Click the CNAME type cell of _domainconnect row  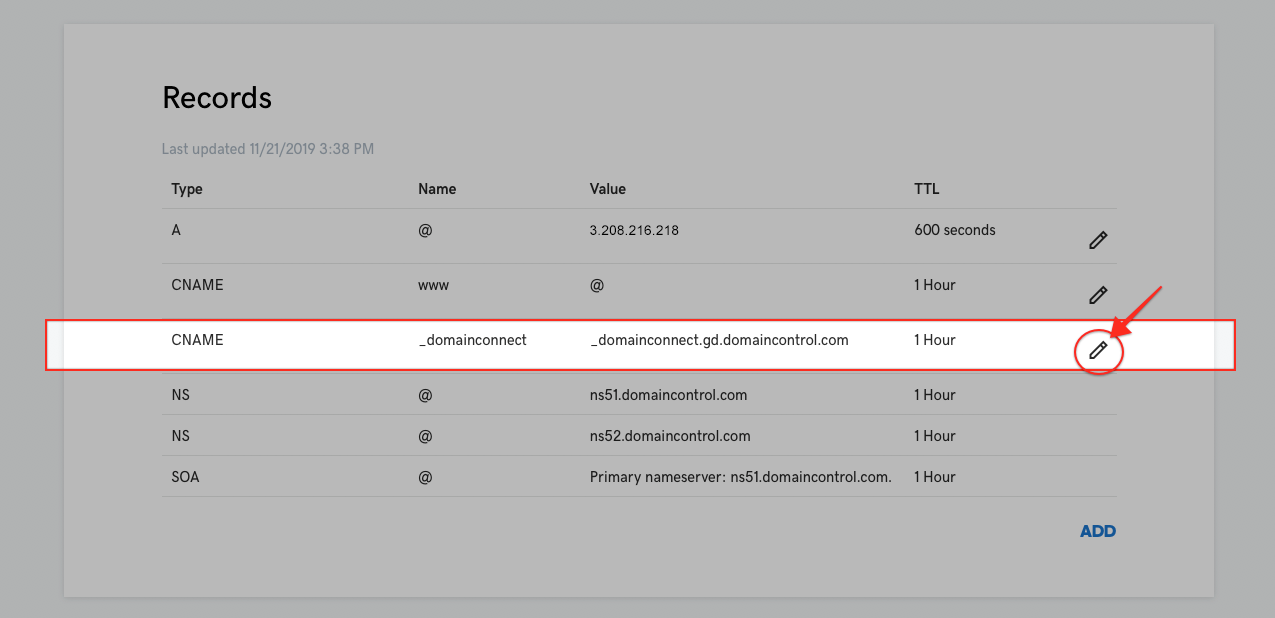(197, 340)
